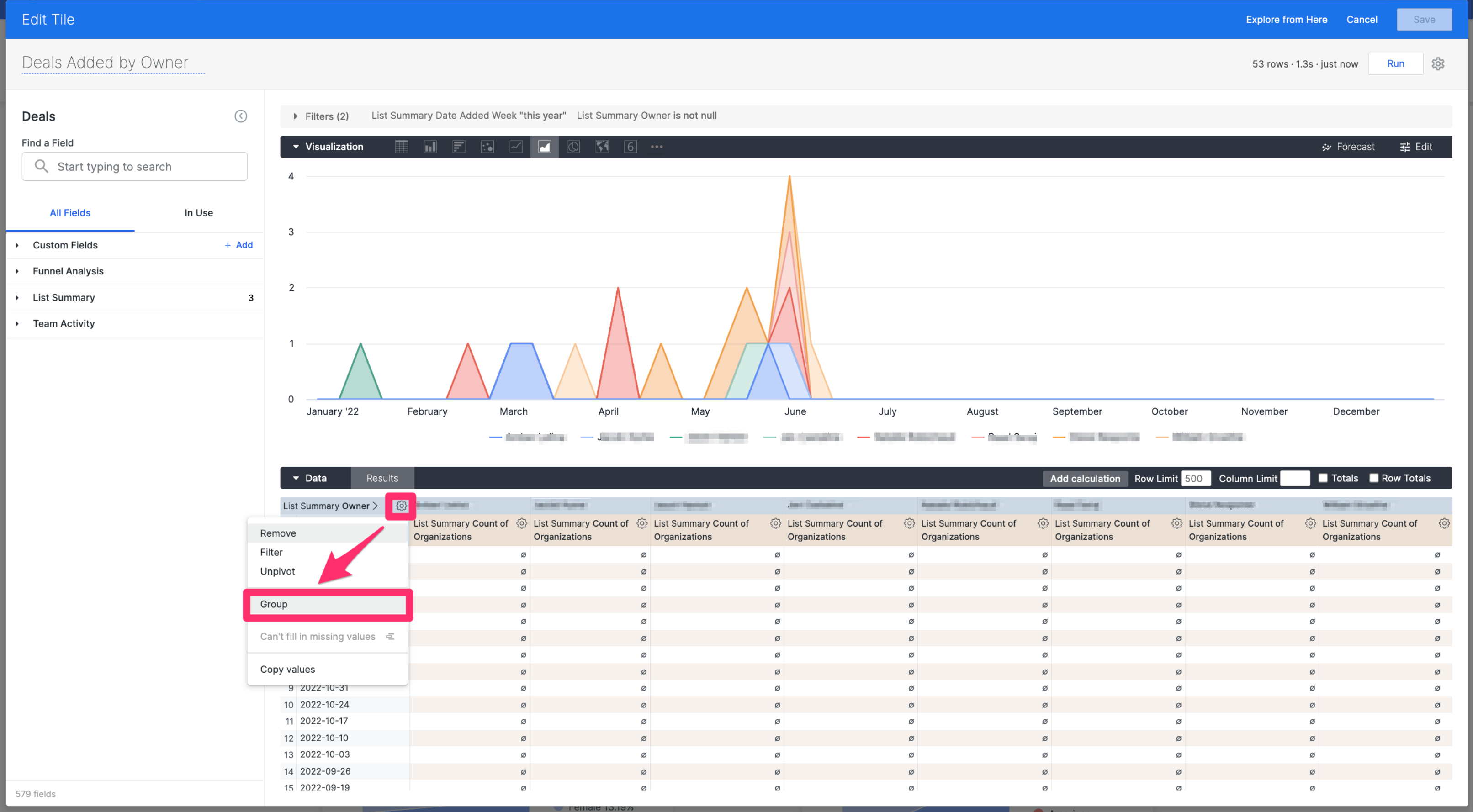The image size is (1473, 812).
Task: Switch to the In Use tab
Action: 198,213
